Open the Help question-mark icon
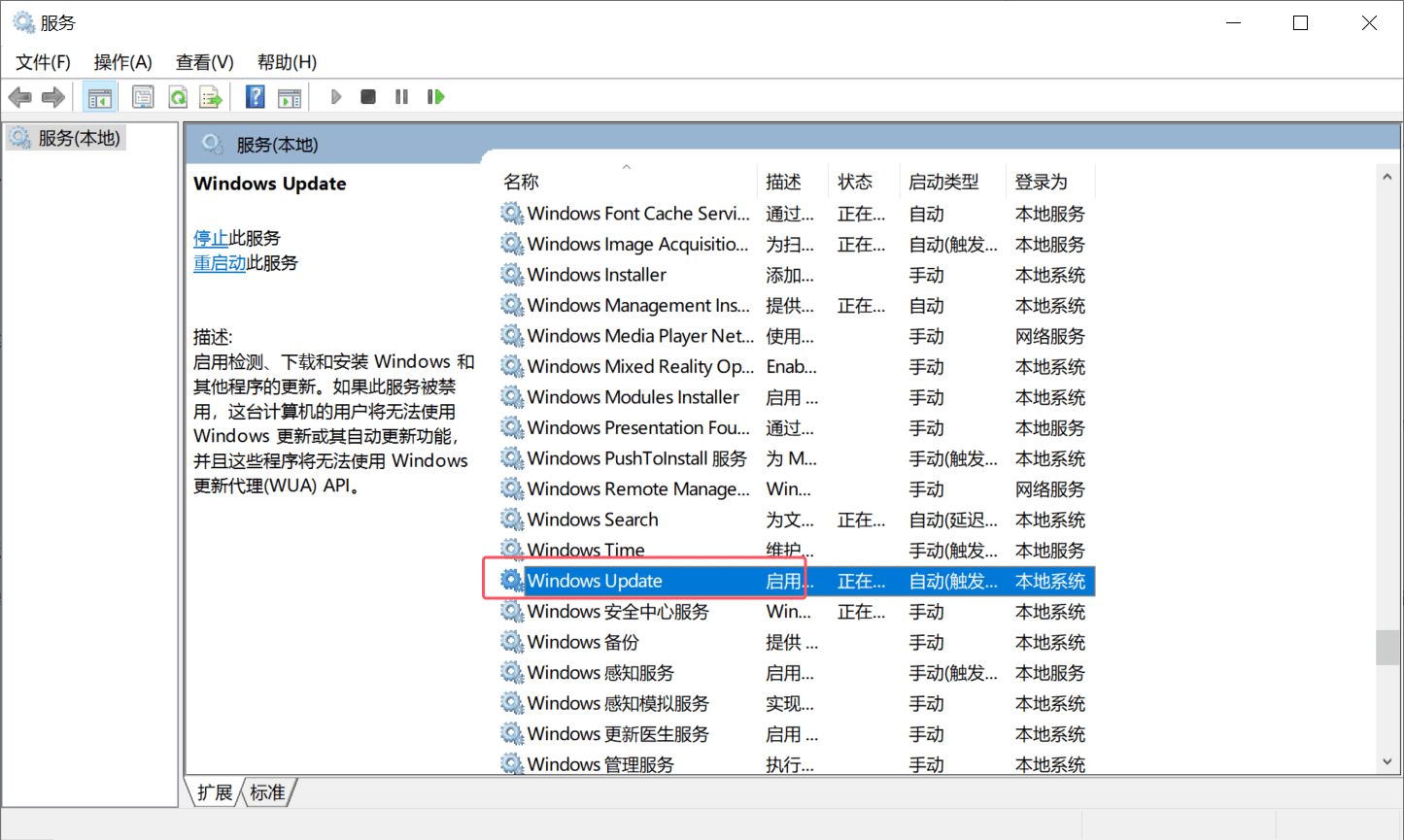Viewport: 1404px width, 840px height. (256, 97)
